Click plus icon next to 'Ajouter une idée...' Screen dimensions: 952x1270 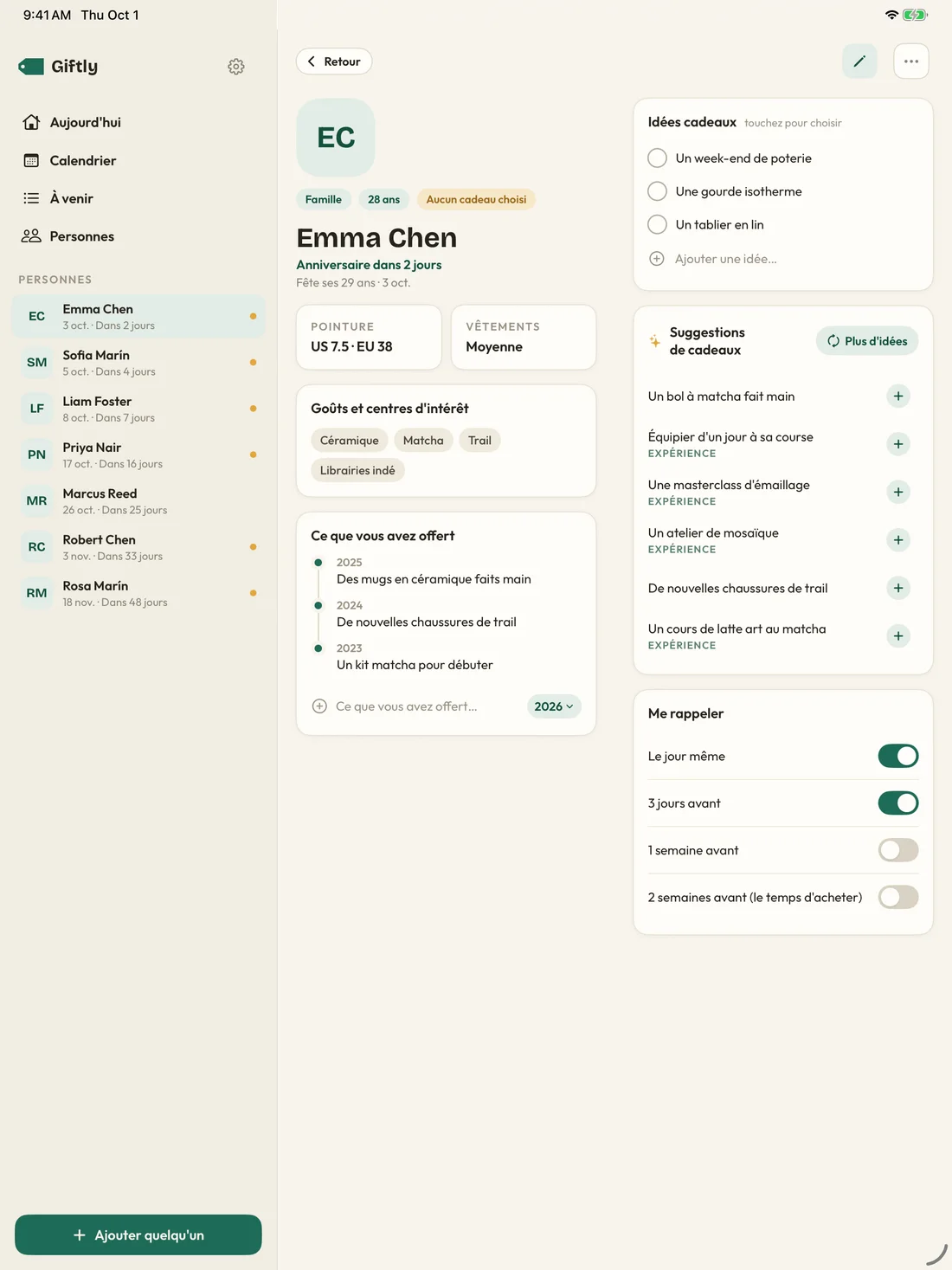[x=657, y=259]
